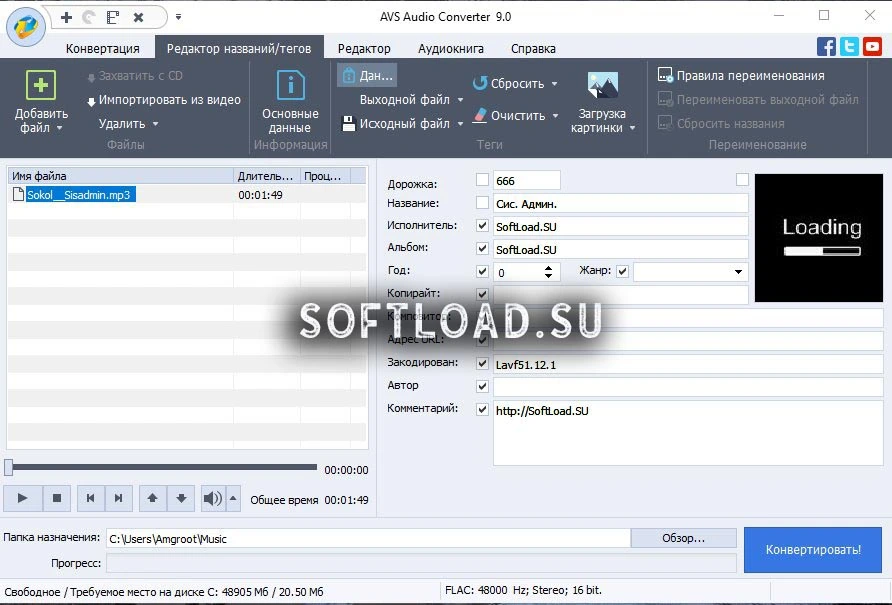
Task: Toggle the Комментарий (Comment) checkbox
Action: (482, 409)
